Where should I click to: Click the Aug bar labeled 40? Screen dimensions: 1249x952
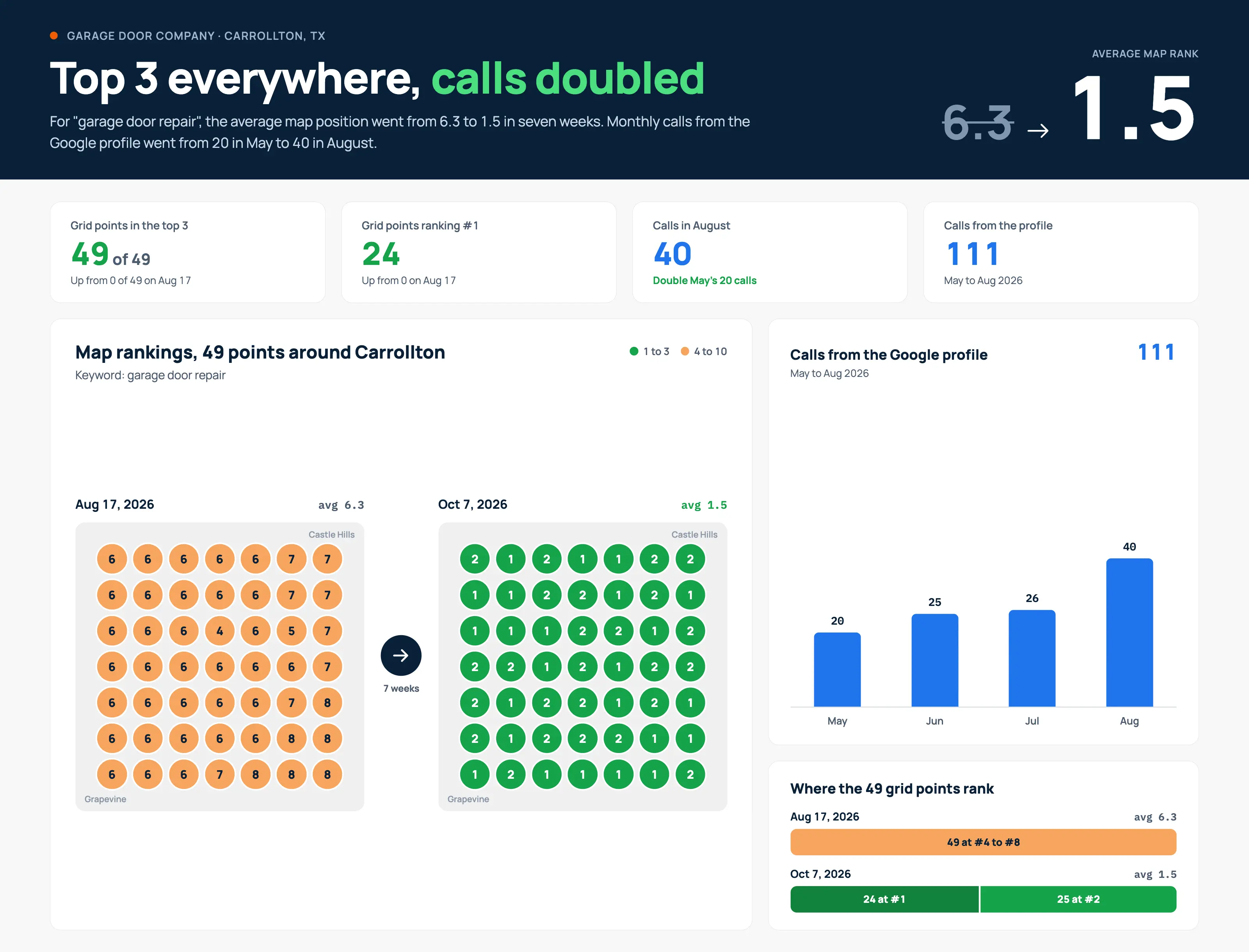(1130, 632)
